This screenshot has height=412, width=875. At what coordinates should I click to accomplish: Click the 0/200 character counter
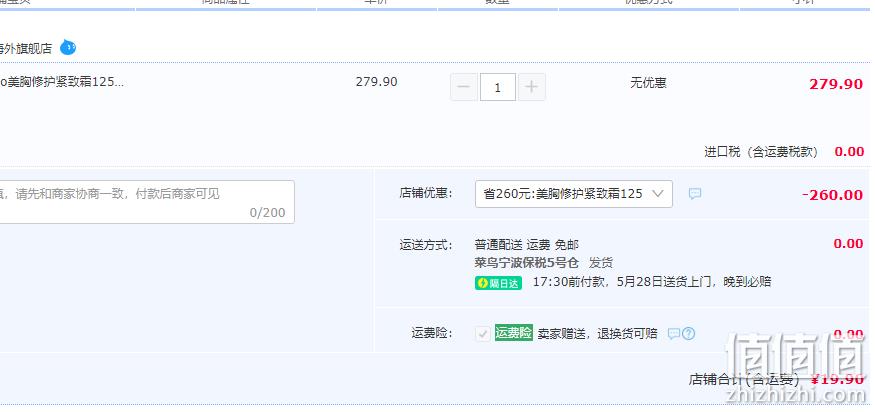click(x=267, y=213)
